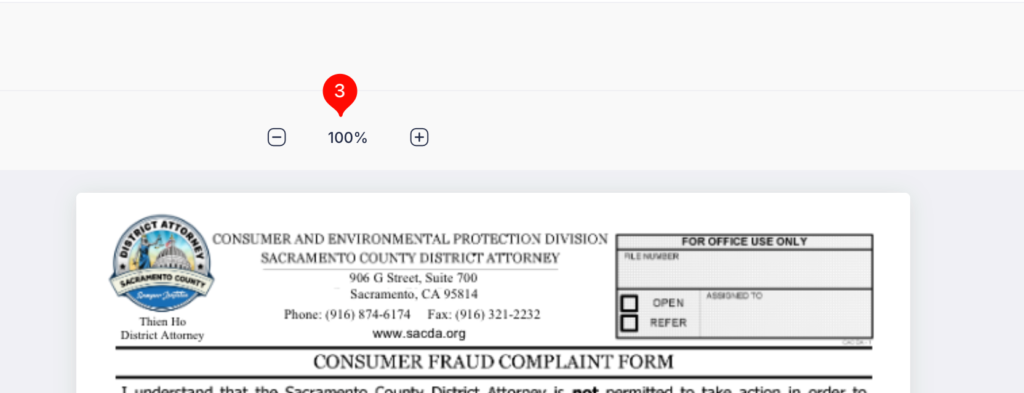Click the red annotation pin numbered 3
Image resolution: width=1024 pixels, height=393 pixels.
click(x=340, y=93)
